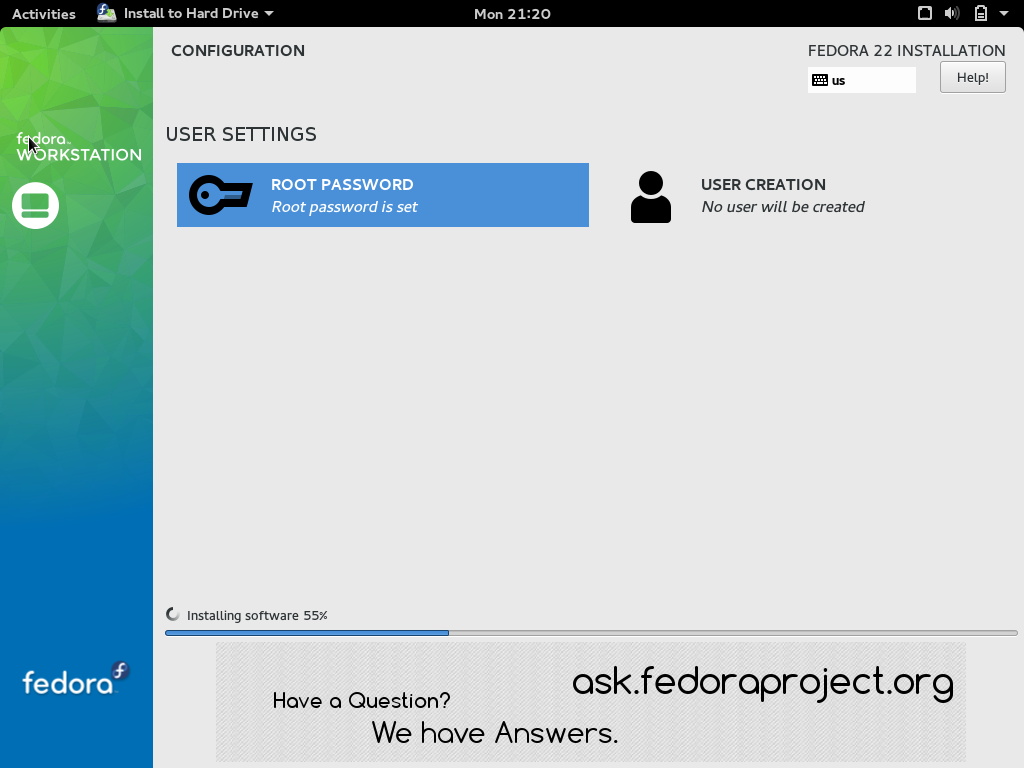
Task: Click the USER SETTINGS heading
Action: click(x=241, y=135)
